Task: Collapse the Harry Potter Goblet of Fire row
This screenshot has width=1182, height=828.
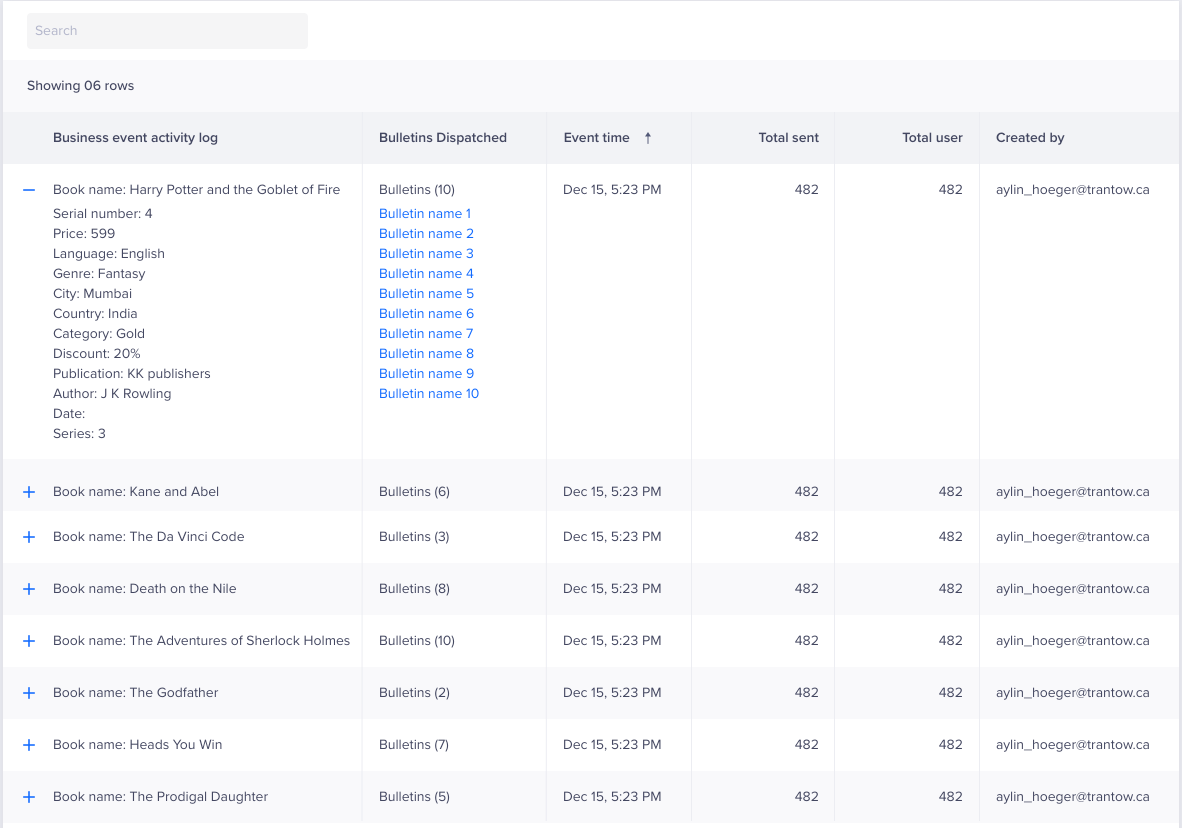Action: tap(29, 190)
